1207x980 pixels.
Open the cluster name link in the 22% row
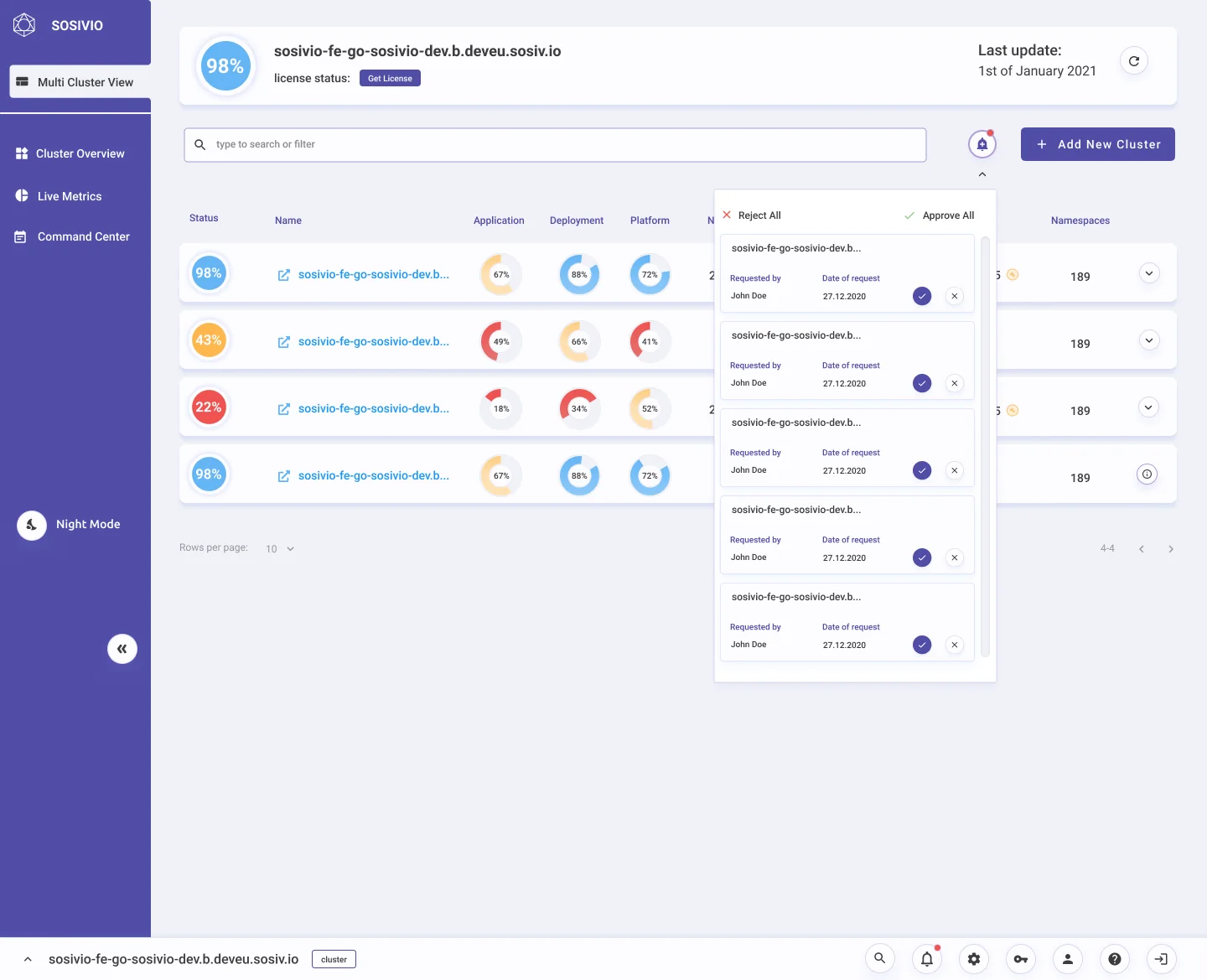pyautogui.click(x=374, y=408)
